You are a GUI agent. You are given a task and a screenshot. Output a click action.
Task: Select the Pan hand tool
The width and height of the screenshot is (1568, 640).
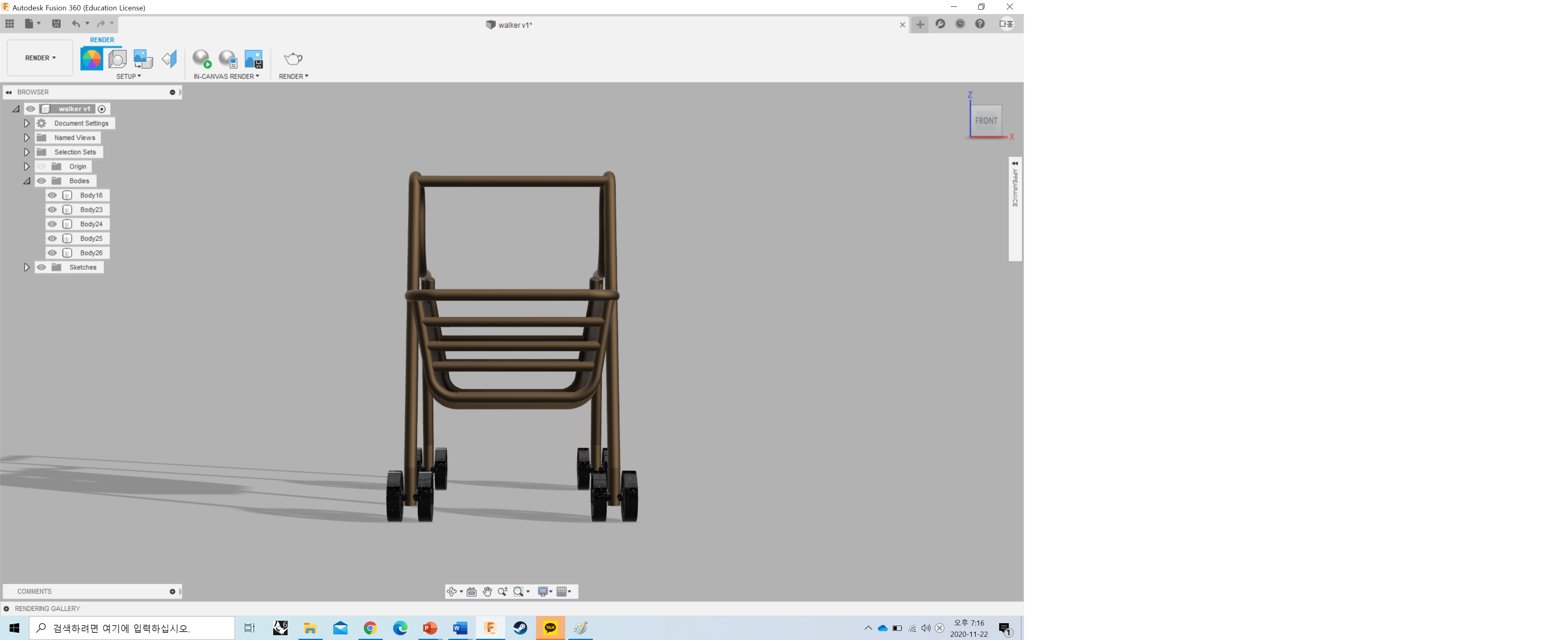point(487,591)
